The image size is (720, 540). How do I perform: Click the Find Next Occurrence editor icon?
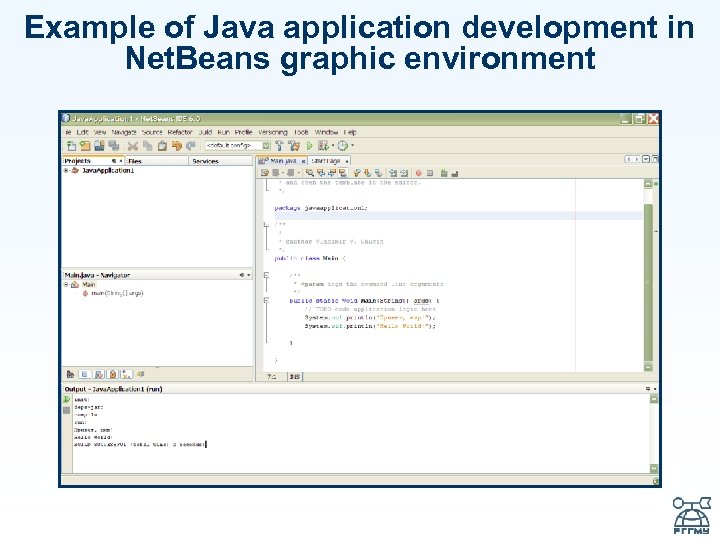click(x=332, y=173)
